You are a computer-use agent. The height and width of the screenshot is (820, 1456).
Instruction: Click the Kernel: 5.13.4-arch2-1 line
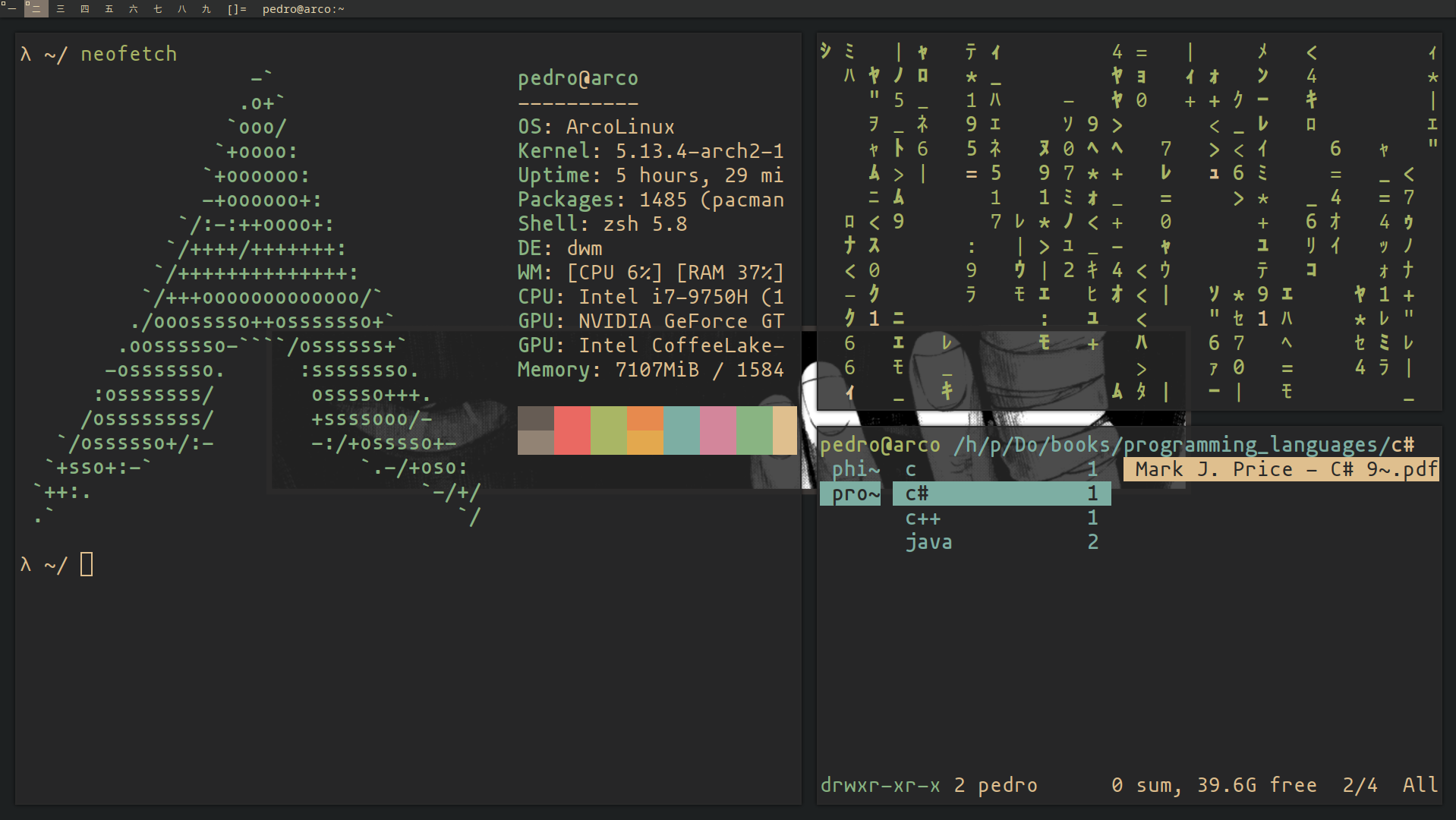pyautogui.click(x=651, y=151)
